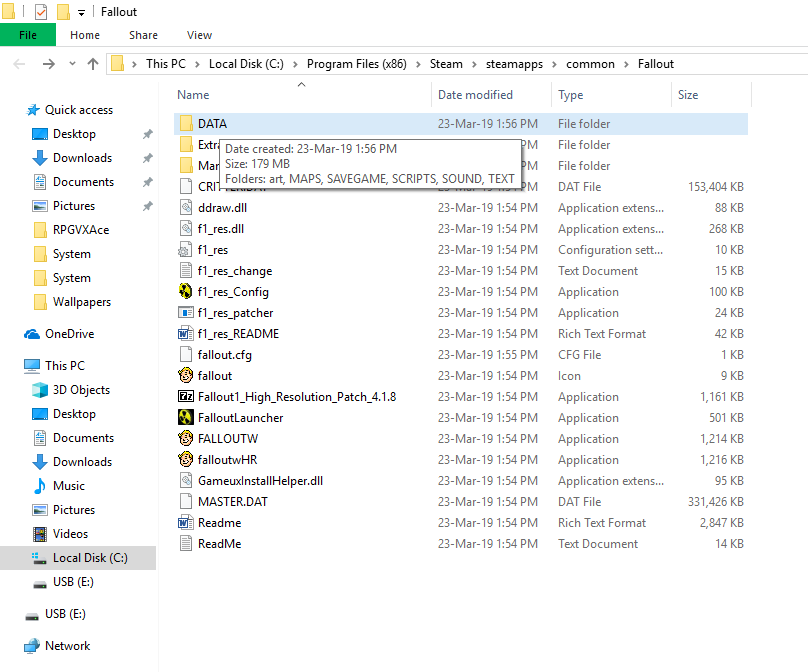This screenshot has width=808, height=672.
Task: Click the Fallout1_High_Resolution_Patch 7z icon
Action: click(186, 396)
